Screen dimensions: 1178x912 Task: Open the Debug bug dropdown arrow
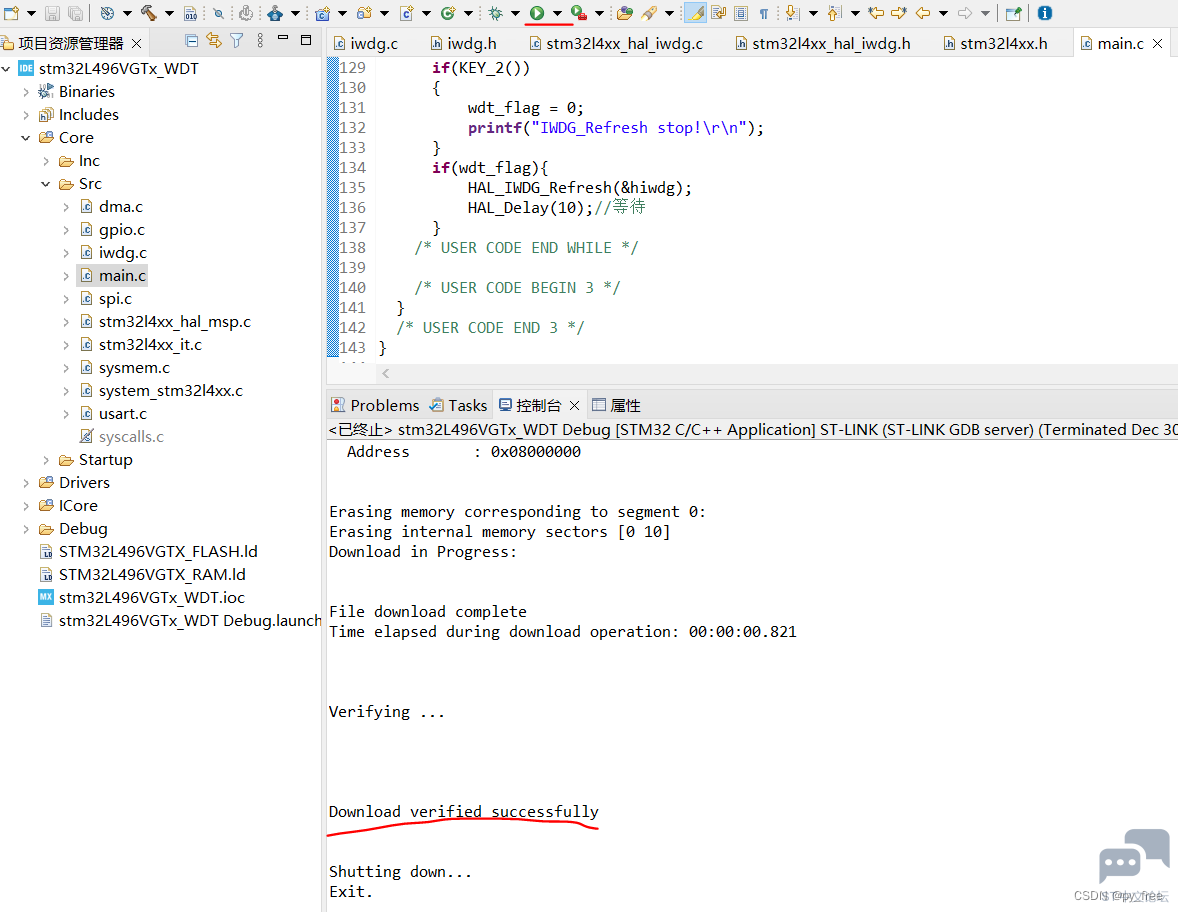[515, 13]
